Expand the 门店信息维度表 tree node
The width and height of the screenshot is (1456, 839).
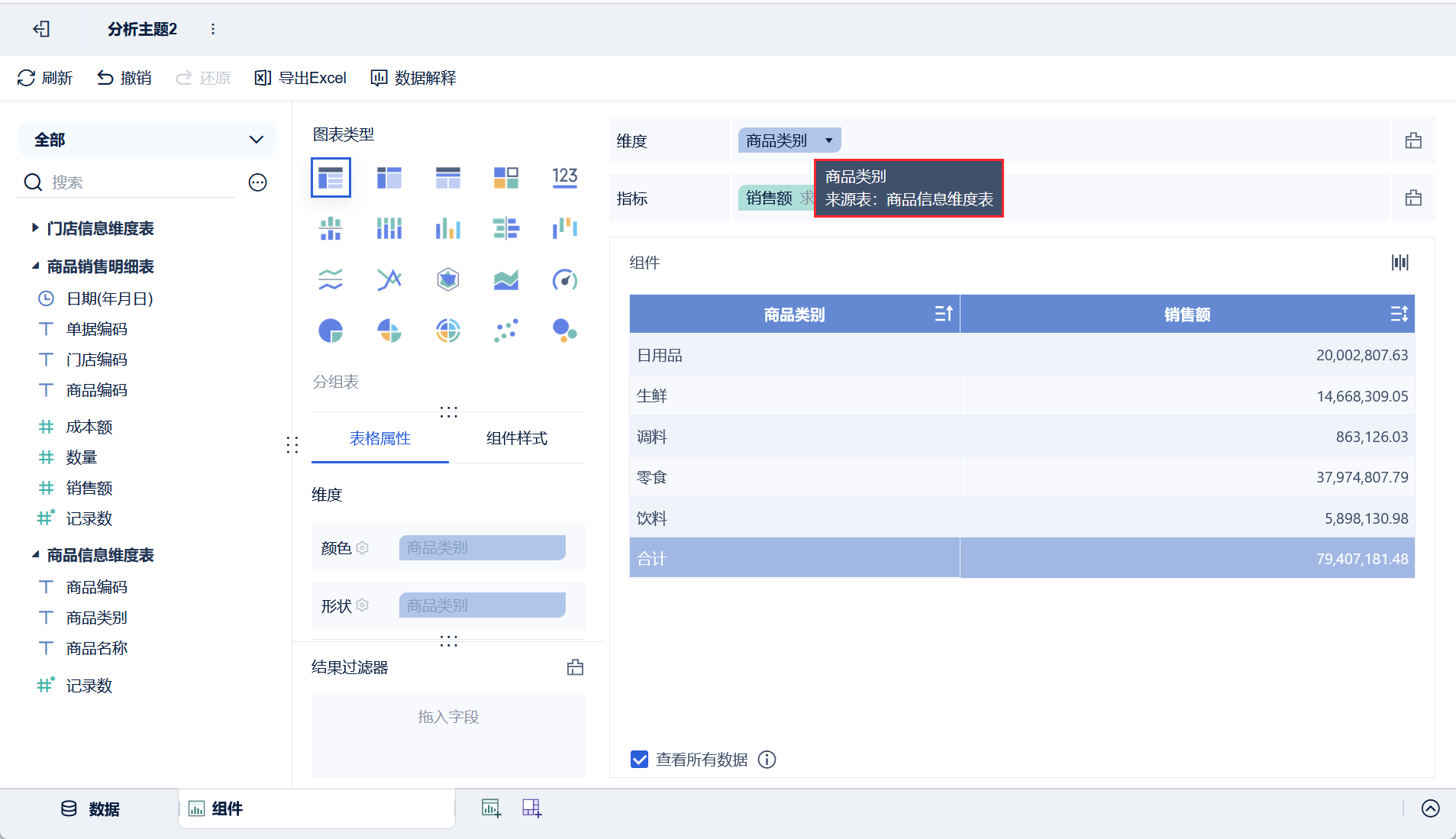(35, 227)
